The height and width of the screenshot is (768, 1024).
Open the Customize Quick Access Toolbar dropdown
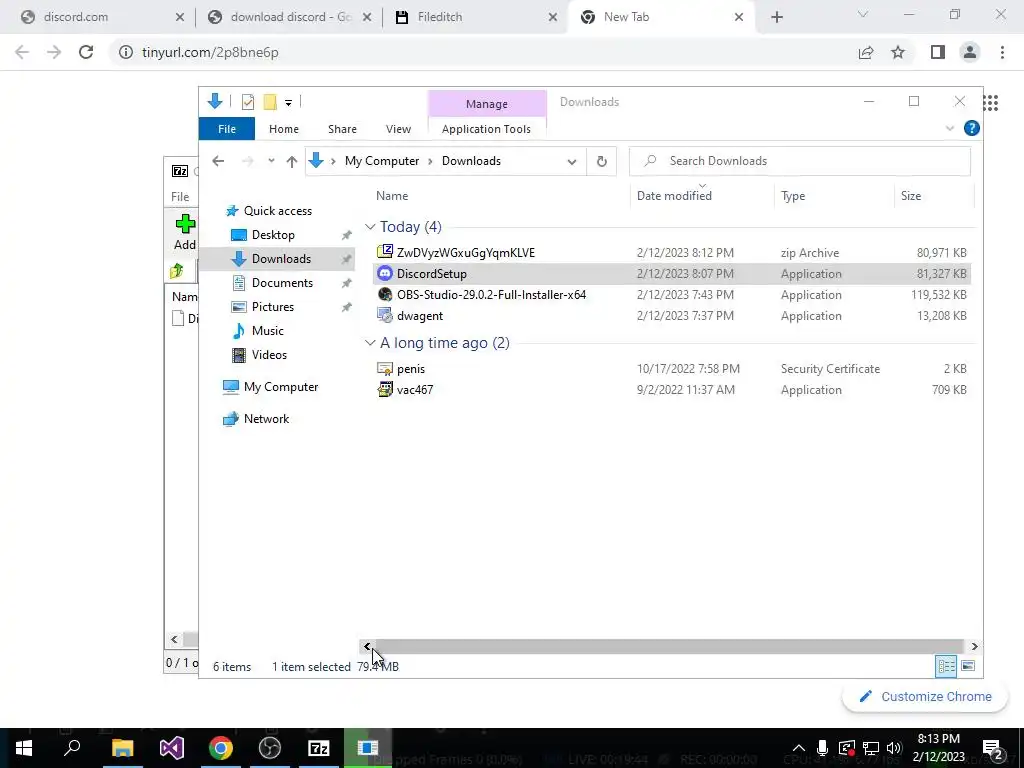click(x=288, y=103)
